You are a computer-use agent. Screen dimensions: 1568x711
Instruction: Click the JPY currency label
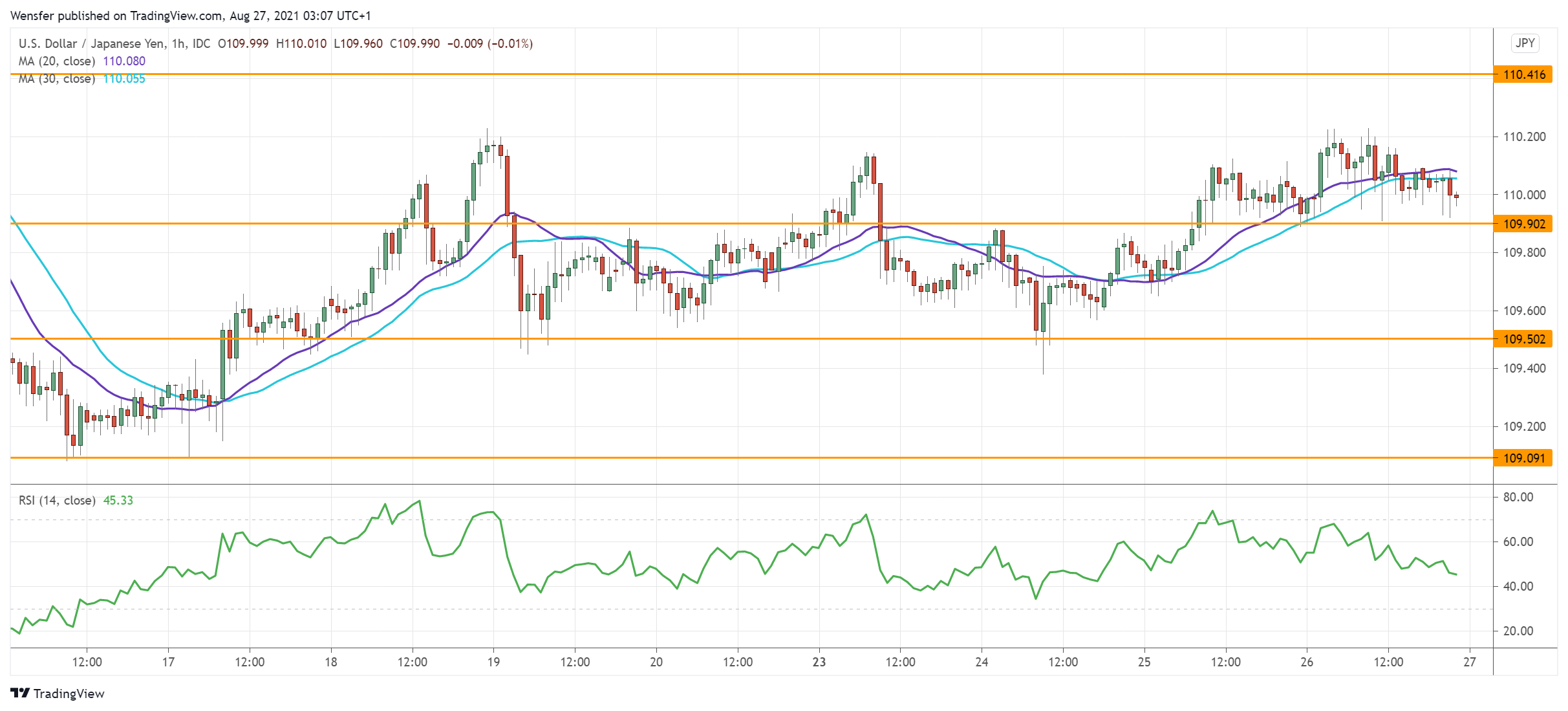tap(1525, 43)
